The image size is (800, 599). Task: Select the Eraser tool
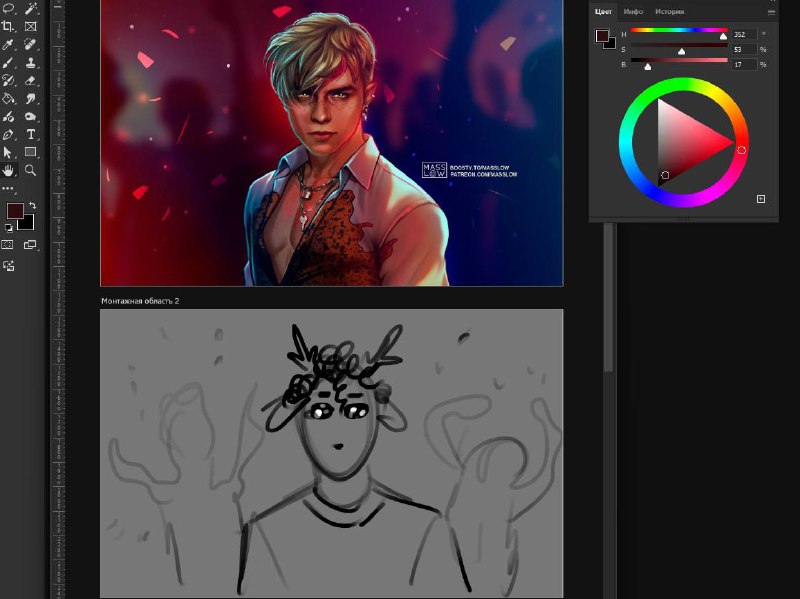[31, 80]
